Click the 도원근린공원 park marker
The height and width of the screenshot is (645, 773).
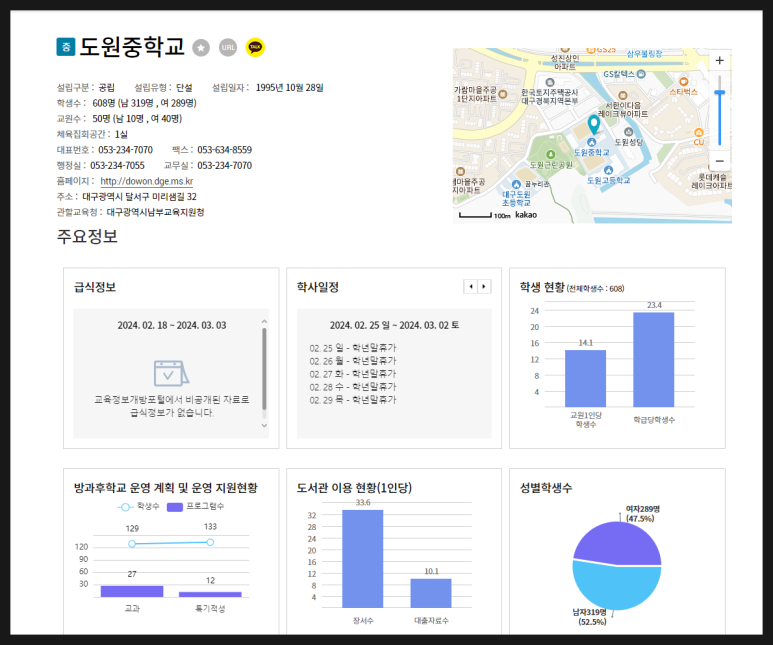551,155
